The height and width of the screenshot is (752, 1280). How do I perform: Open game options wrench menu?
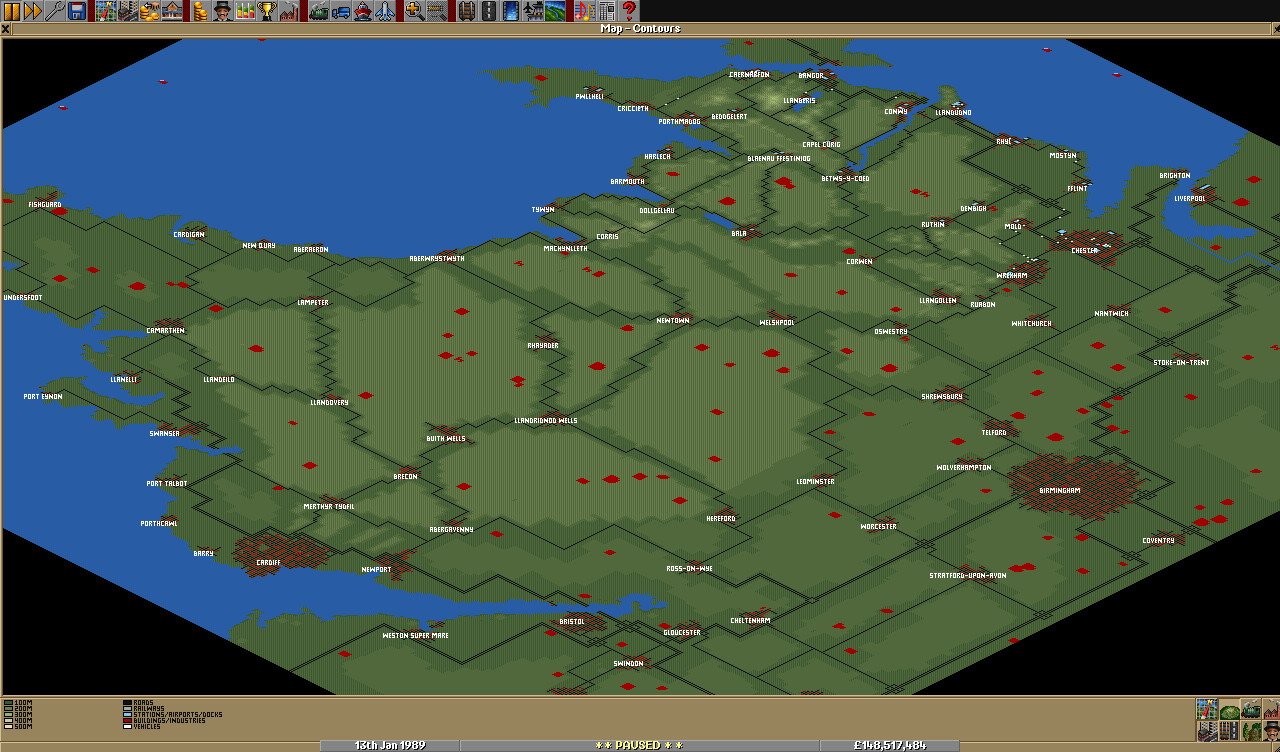[55, 11]
